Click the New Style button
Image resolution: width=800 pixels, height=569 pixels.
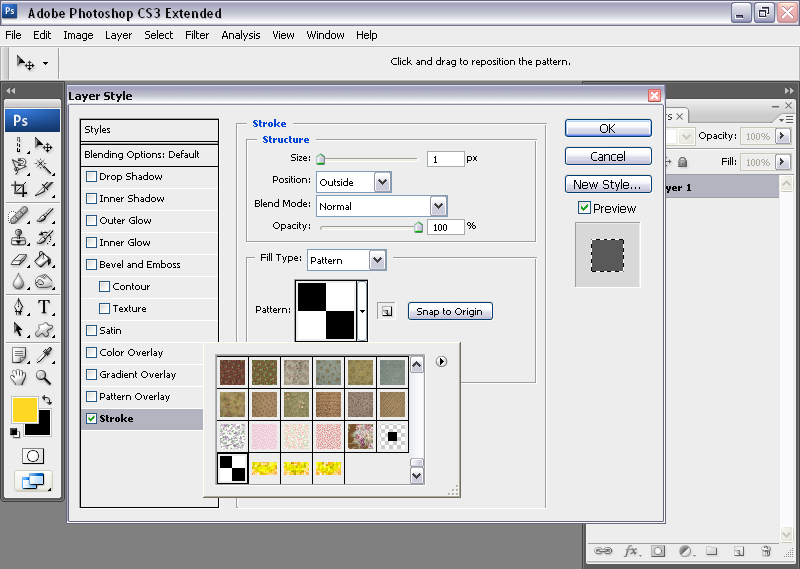[608, 184]
